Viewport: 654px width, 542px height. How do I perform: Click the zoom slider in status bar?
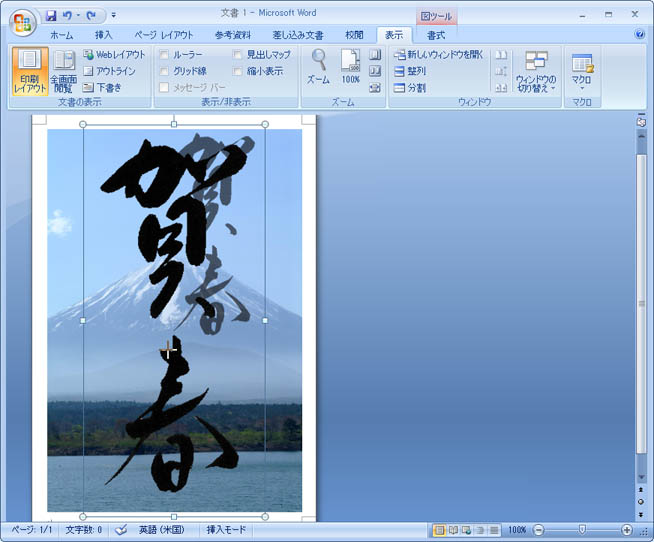click(x=582, y=530)
